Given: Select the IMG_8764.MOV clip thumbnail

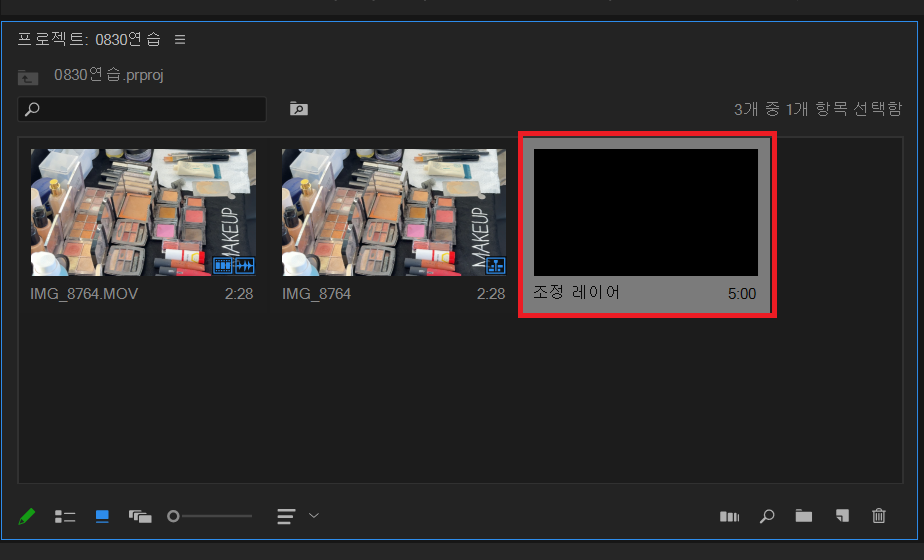Looking at the screenshot, I should coord(143,212).
